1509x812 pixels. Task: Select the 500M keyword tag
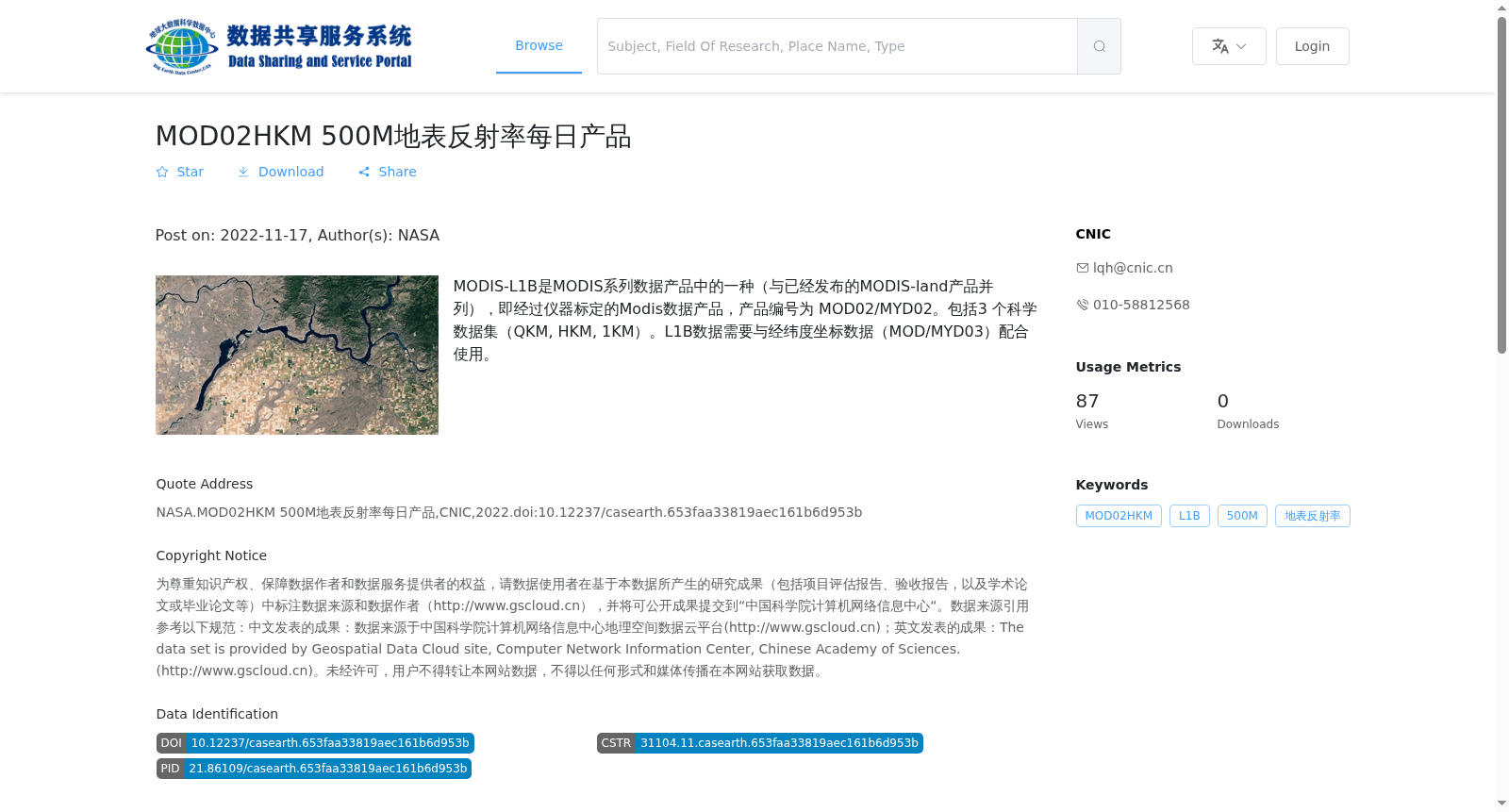[x=1242, y=516]
